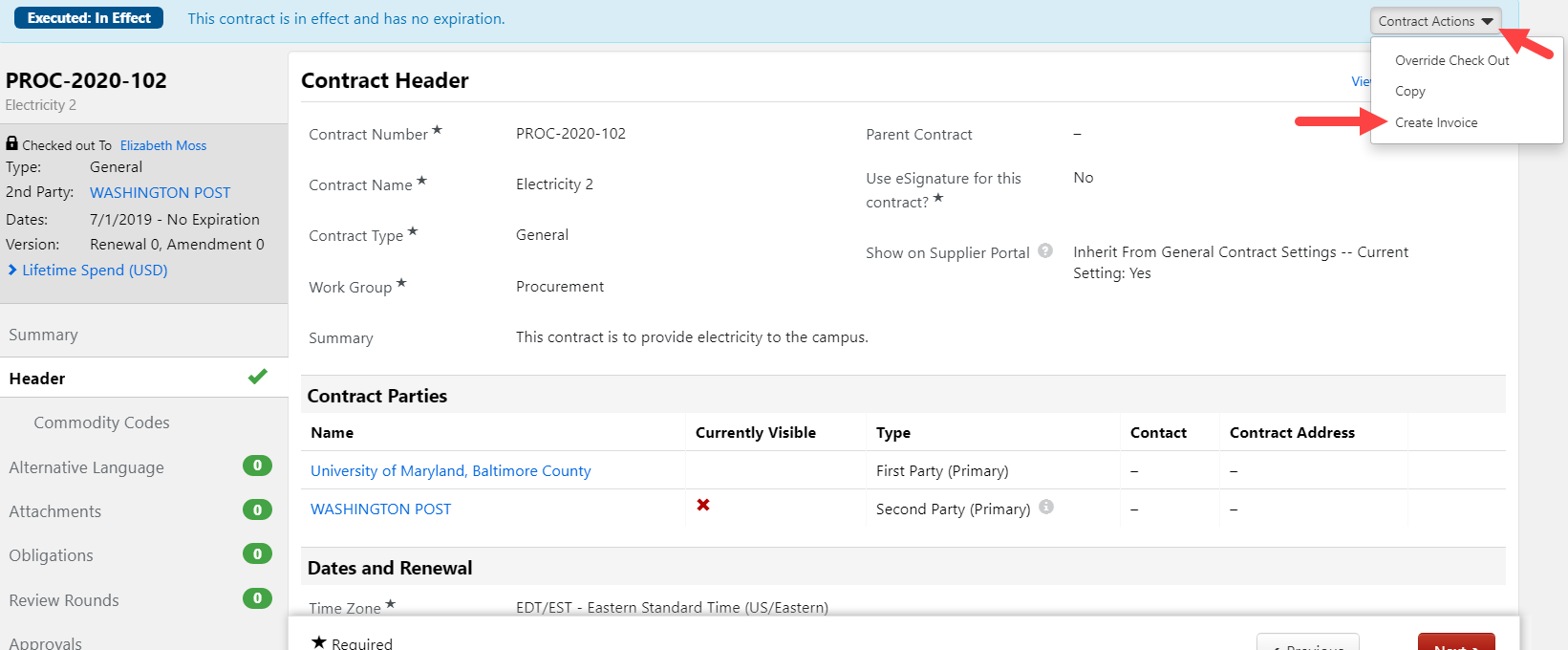Open Review Rounds sidebar section
Screen dimensions: 1568x650
(64, 600)
